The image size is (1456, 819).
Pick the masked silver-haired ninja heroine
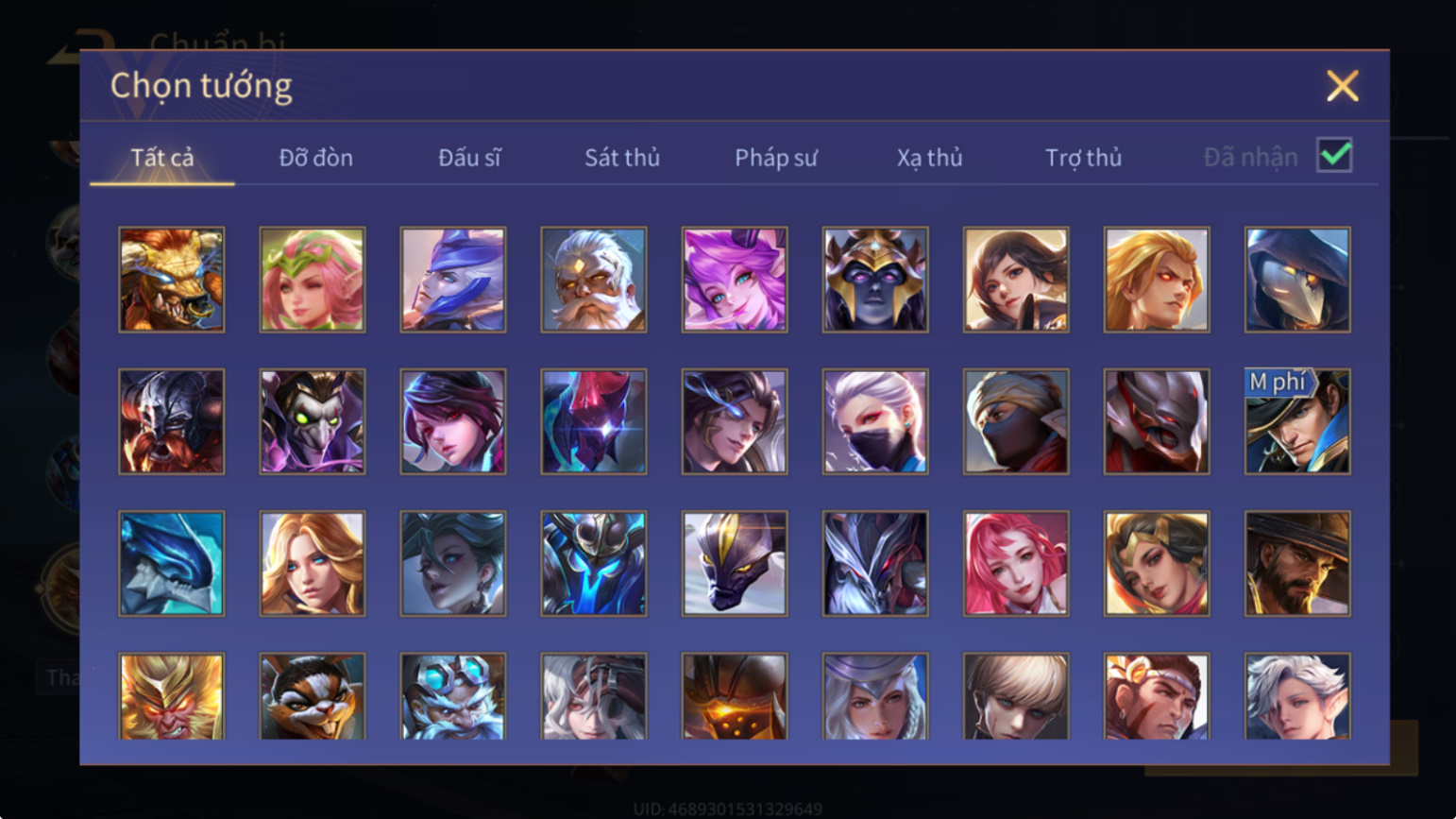(875, 421)
